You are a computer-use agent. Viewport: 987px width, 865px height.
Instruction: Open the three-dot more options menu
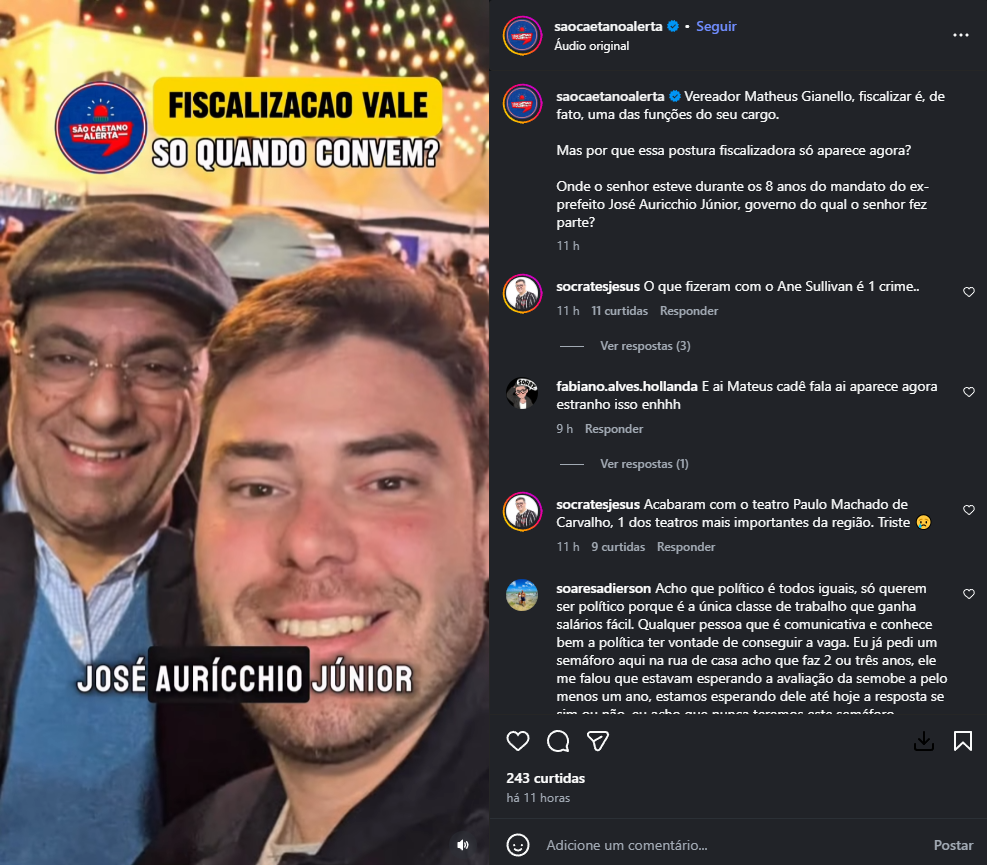(x=961, y=35)
